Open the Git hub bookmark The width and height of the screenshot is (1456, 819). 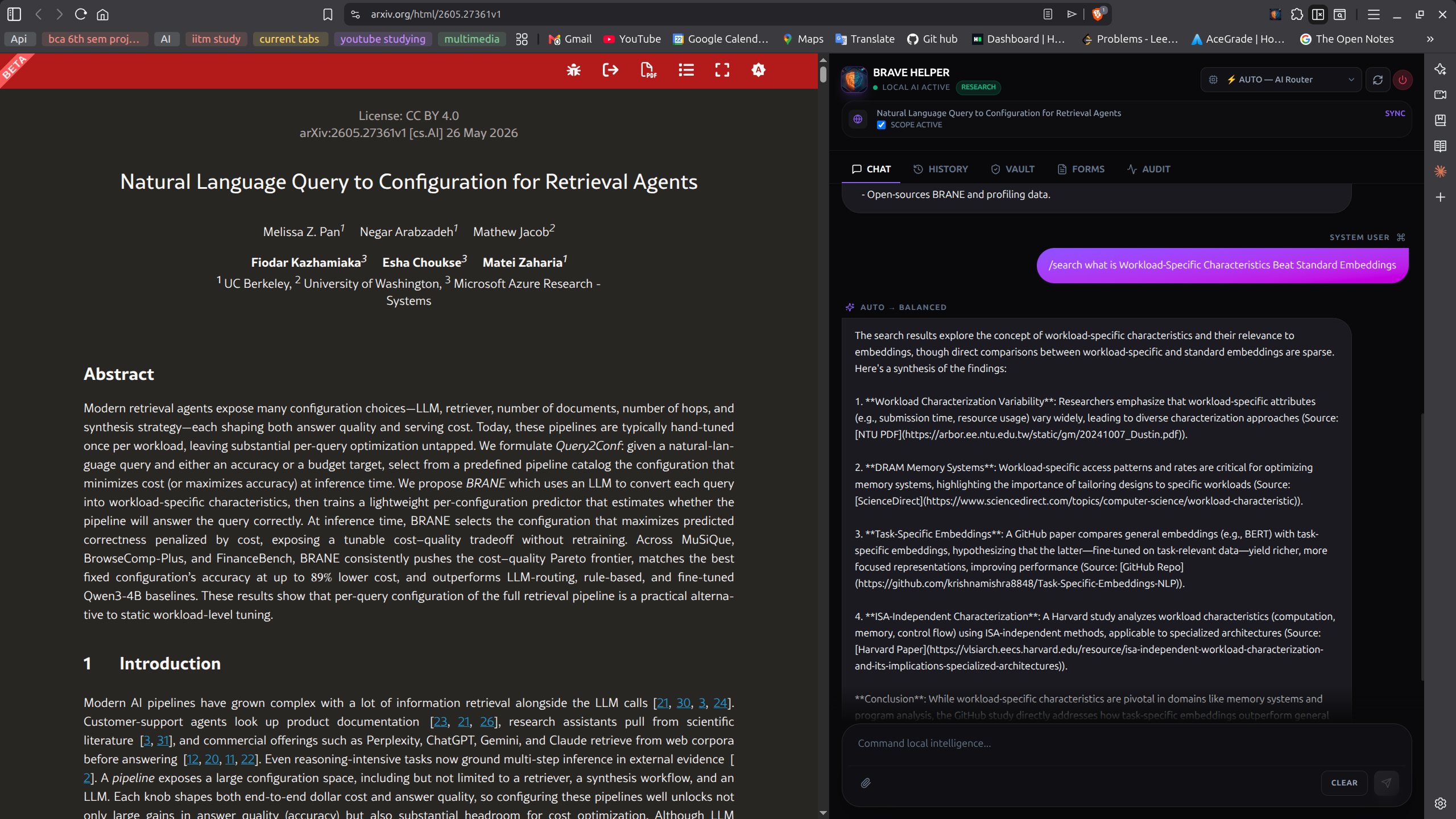(932, 39)
